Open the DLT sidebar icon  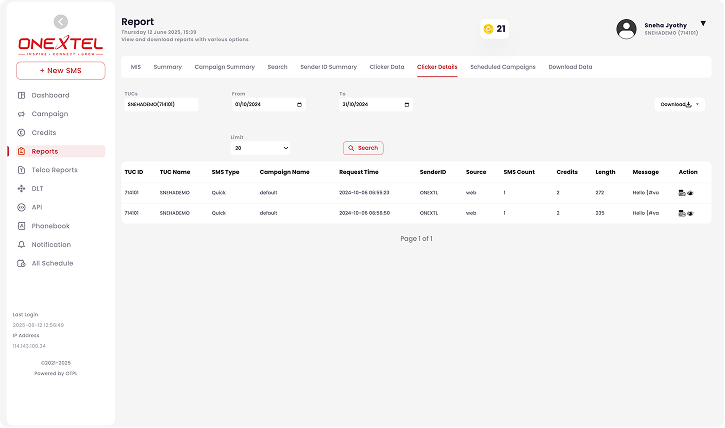click(22, 188)
